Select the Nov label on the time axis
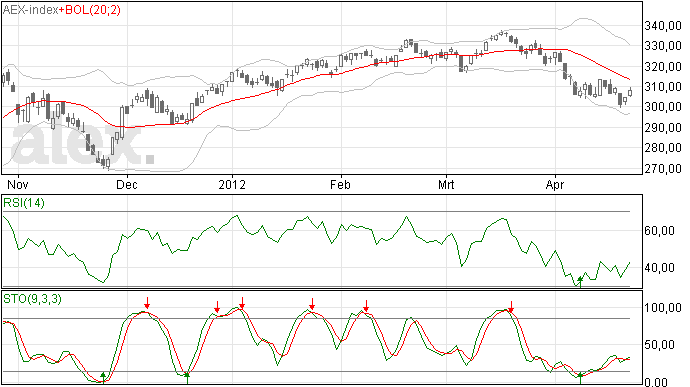The image size is (690, 387). [x=18, y=184]
